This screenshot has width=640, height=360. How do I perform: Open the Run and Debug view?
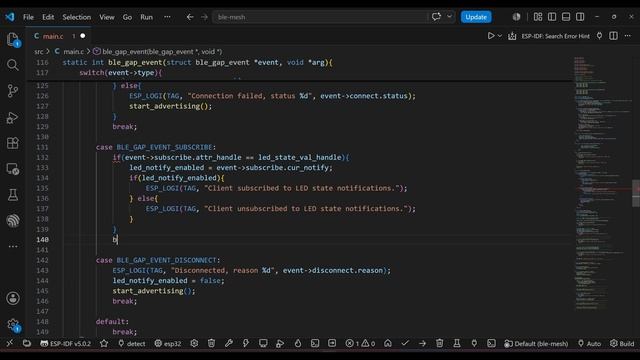click(x=13, y=117)
